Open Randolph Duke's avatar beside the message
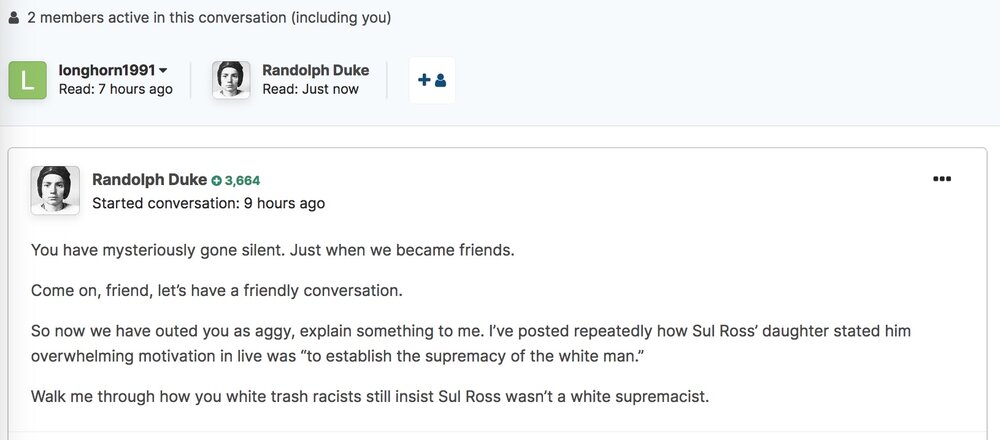 (56, 190)
